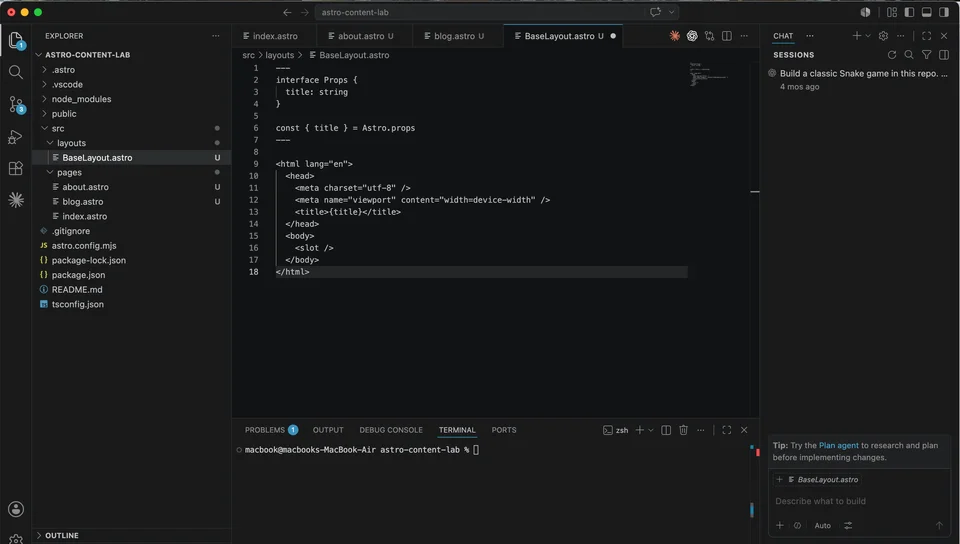Toggle the primary side bar visibility
Screen dimensions: 960x544
tap(909, 12)
